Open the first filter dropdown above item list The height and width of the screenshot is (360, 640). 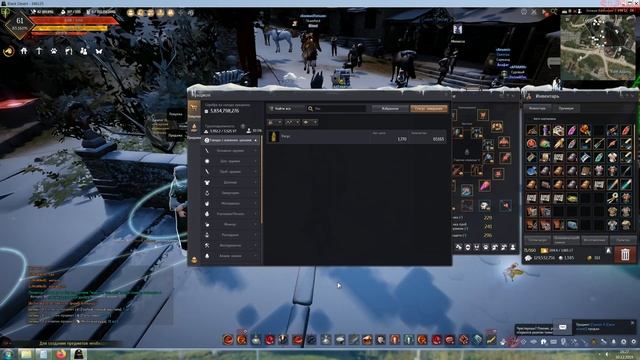275,122
